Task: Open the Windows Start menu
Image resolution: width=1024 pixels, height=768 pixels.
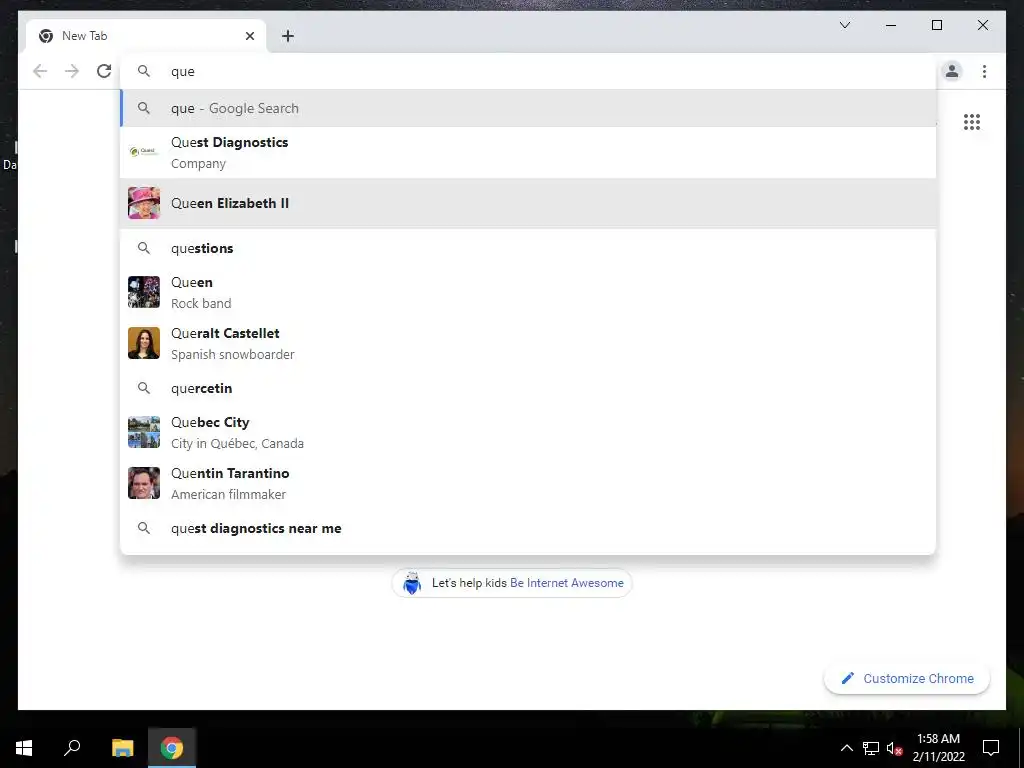Action: 24,747
